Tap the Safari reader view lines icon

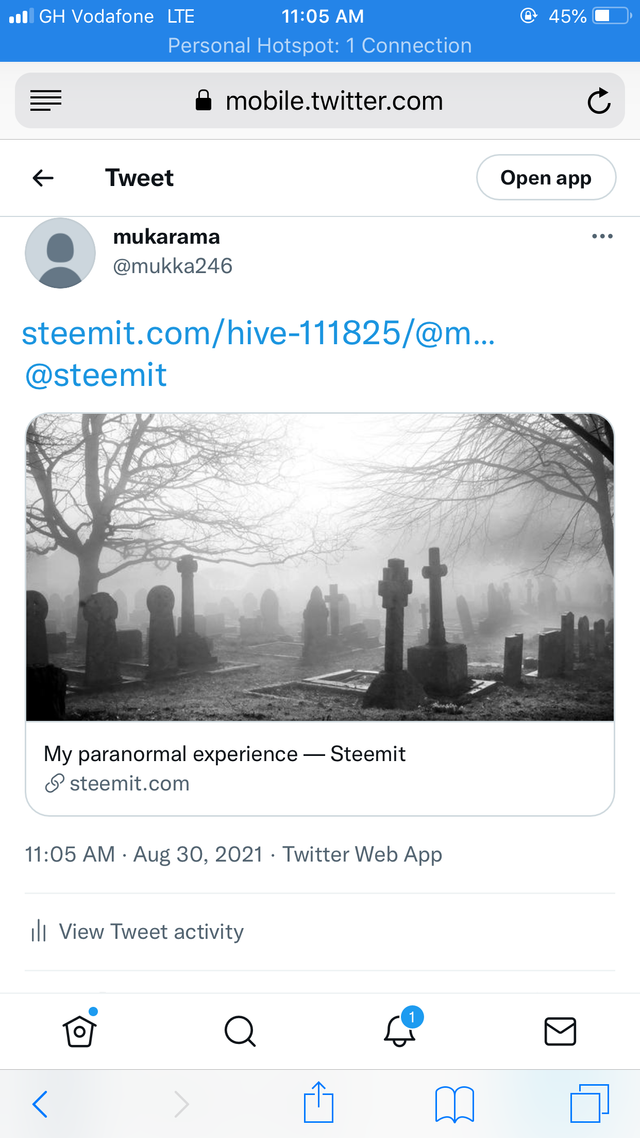[46, 100]
